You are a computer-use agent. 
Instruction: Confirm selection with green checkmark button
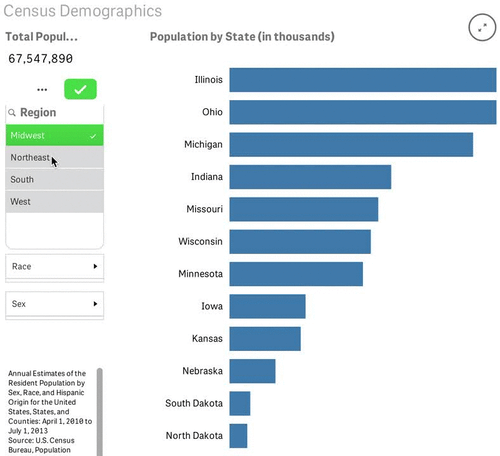pos(80,89)
